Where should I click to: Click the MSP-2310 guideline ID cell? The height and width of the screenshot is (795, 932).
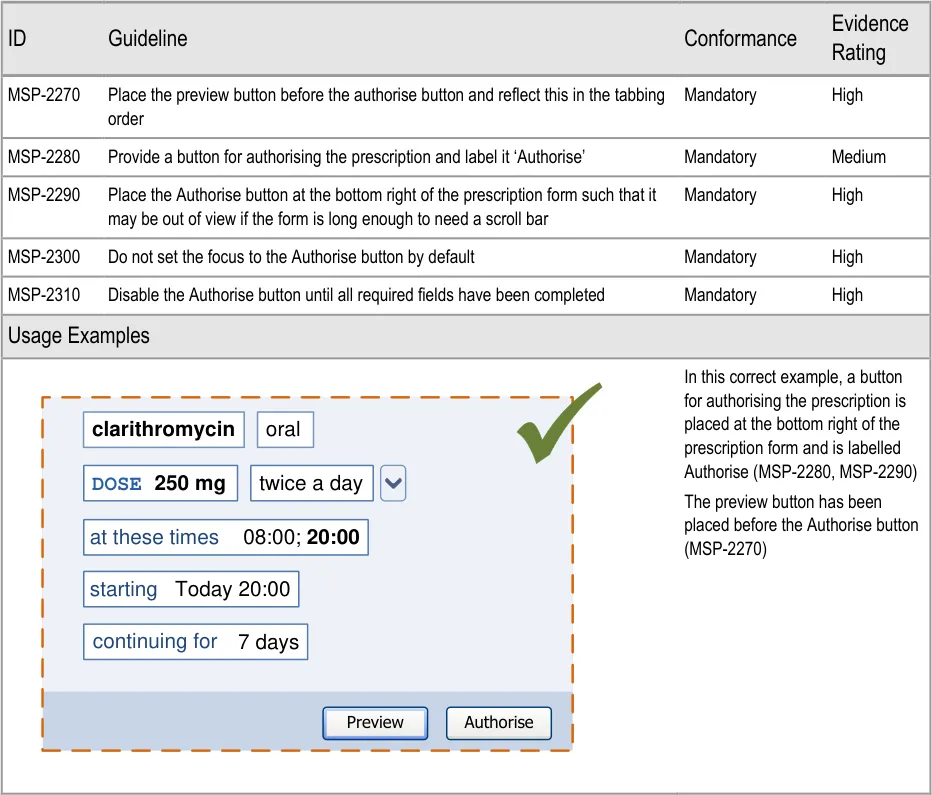coord(44,295)
